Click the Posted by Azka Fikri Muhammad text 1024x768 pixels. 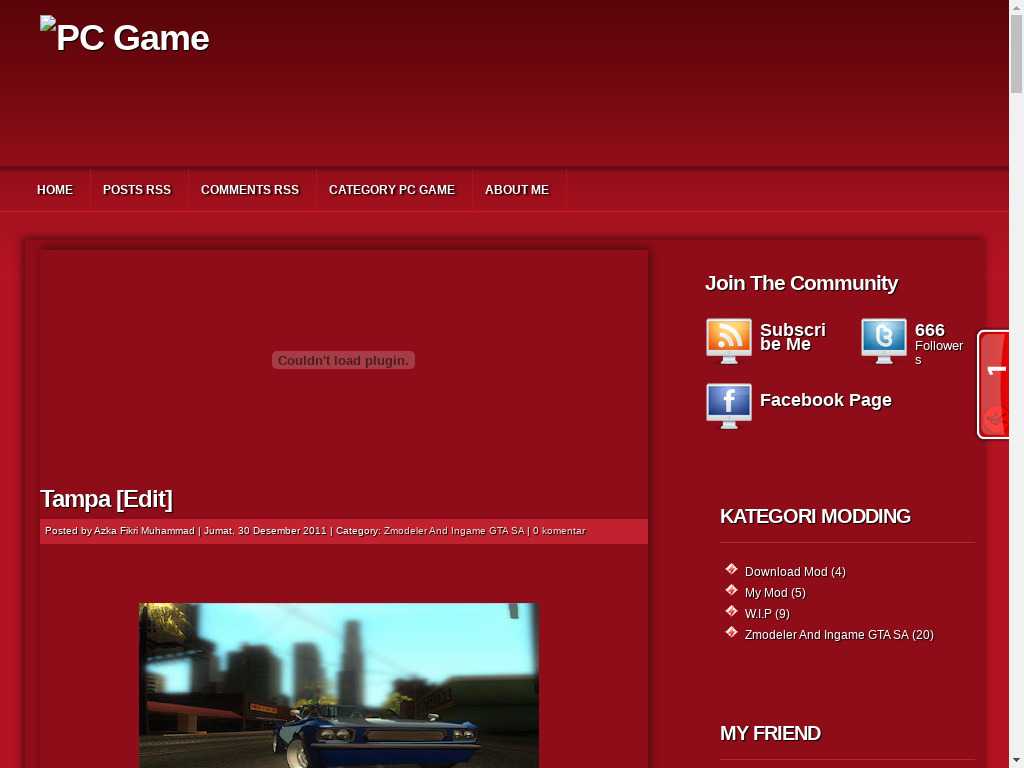pyautogui.click(x=120, y=531)
